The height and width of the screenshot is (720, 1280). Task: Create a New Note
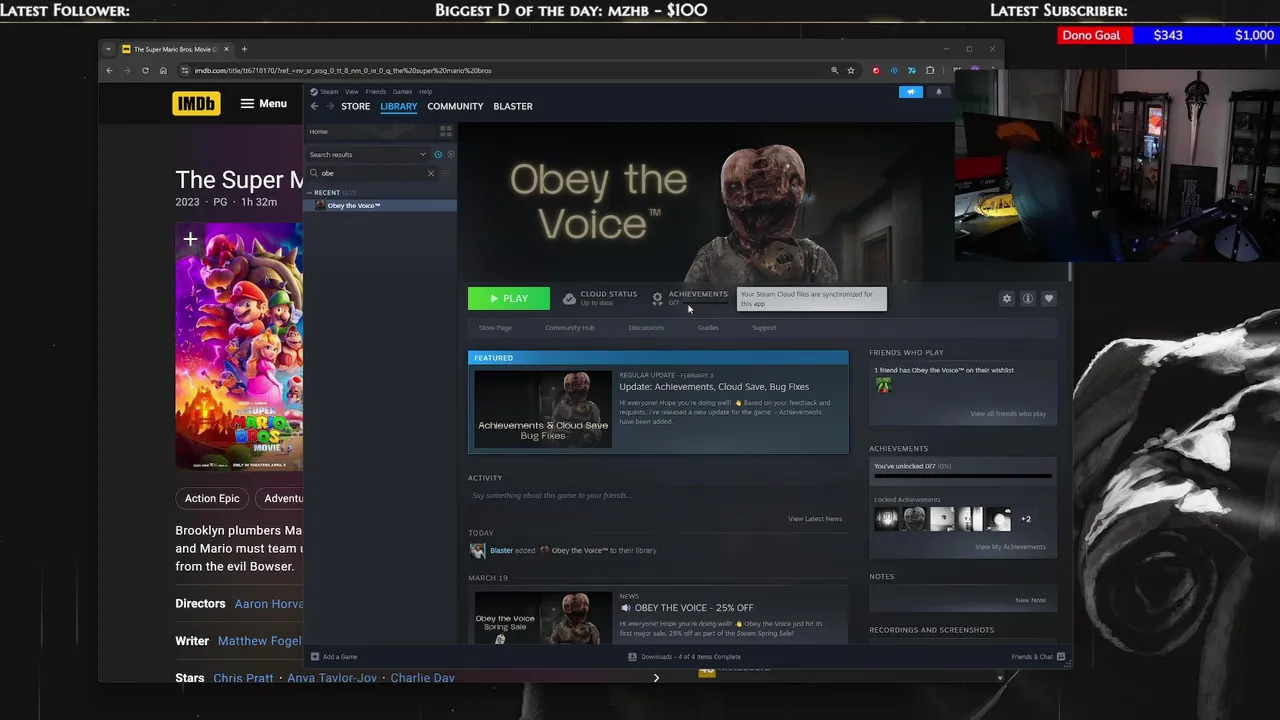tap(1030, 600)
